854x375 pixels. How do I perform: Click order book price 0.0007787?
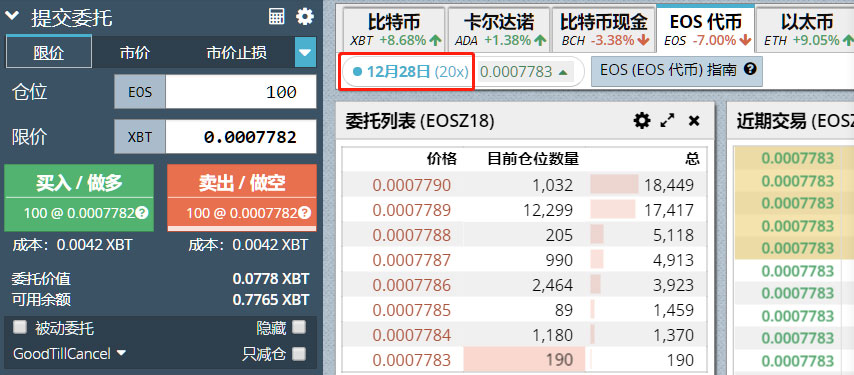pos(412,260)
